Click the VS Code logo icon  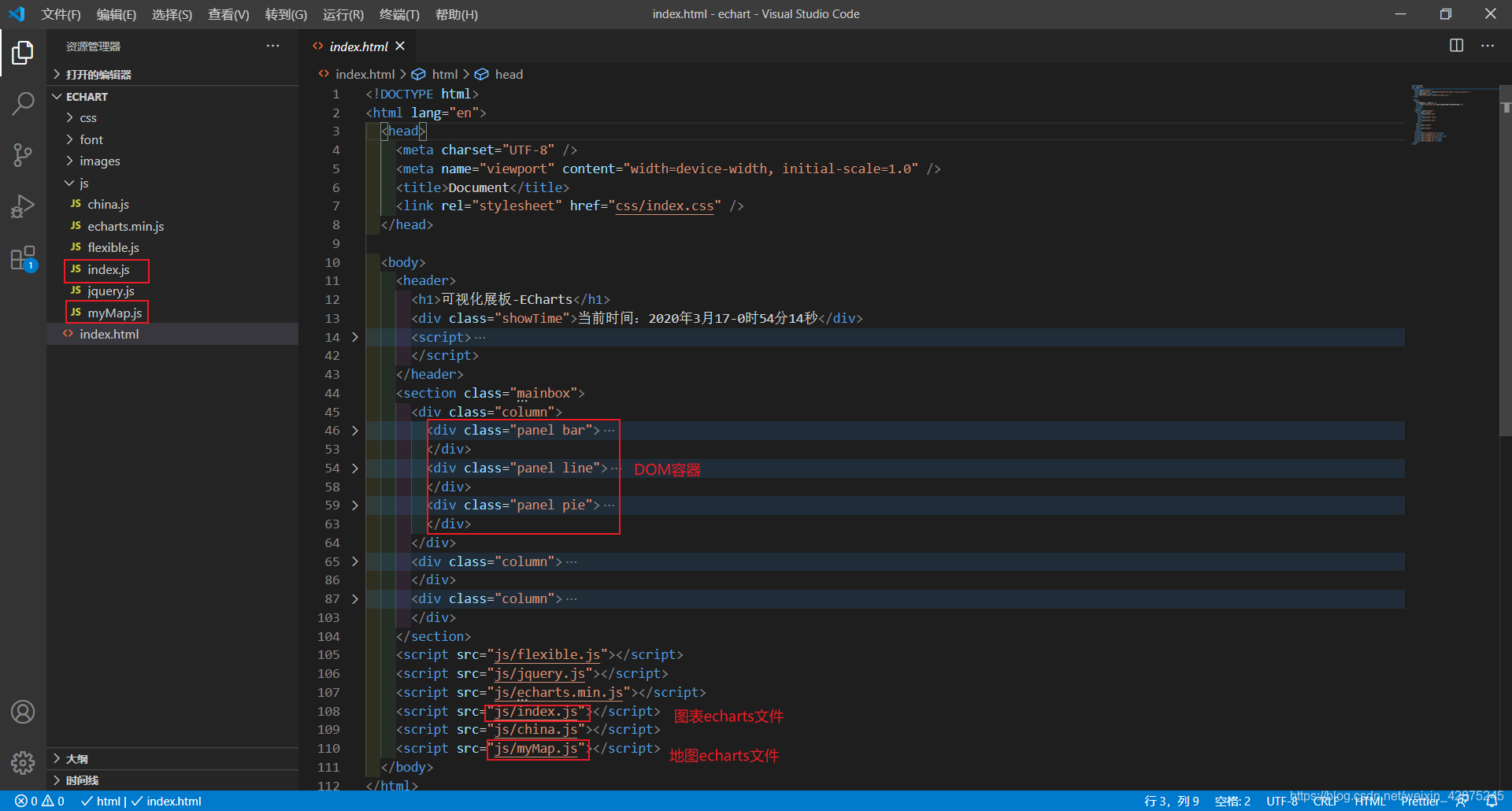(x=17, y=14)
